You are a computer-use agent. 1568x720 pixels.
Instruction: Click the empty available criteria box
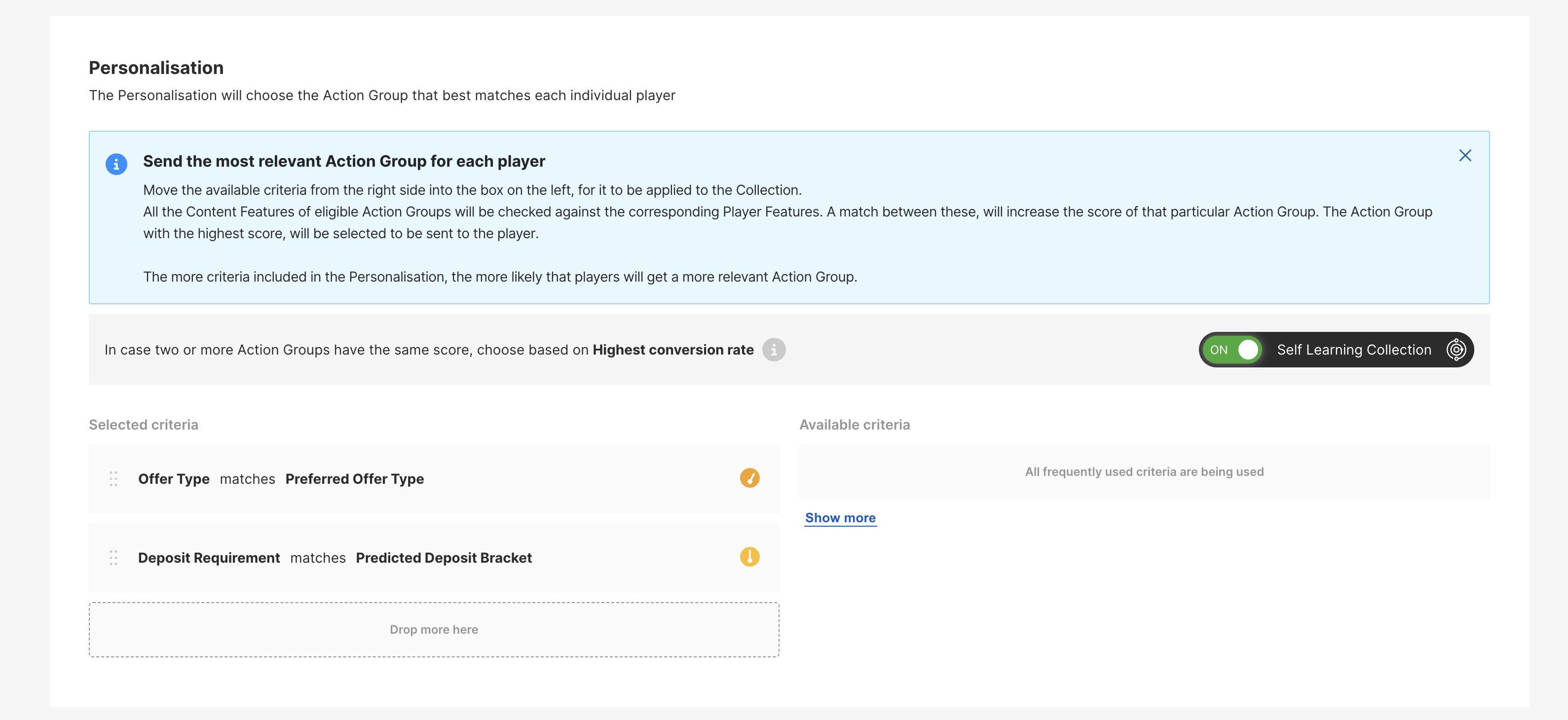pos(1144,472)
